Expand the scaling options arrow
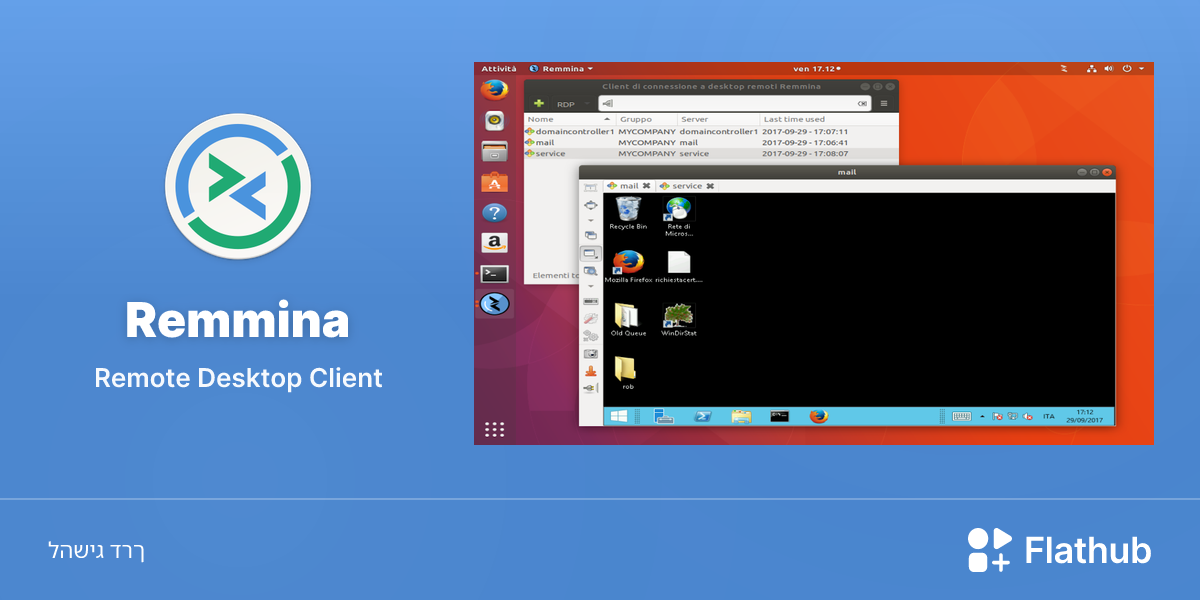 pos(590,286)
